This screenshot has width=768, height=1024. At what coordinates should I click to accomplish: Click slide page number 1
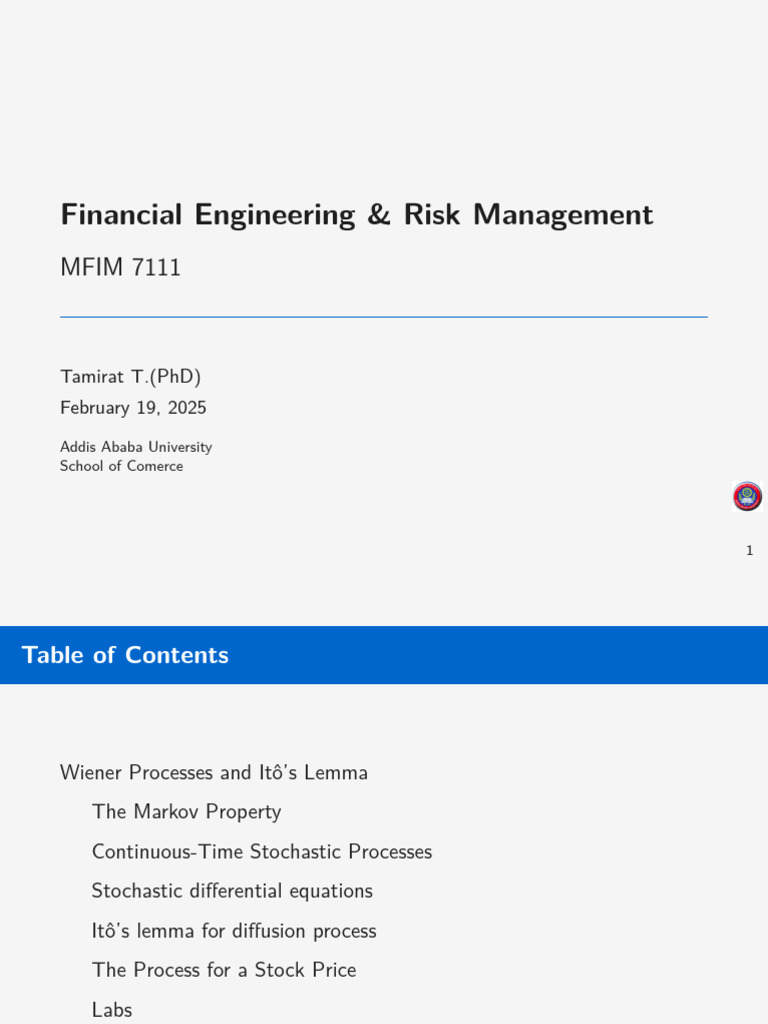[x=749, y=551]
